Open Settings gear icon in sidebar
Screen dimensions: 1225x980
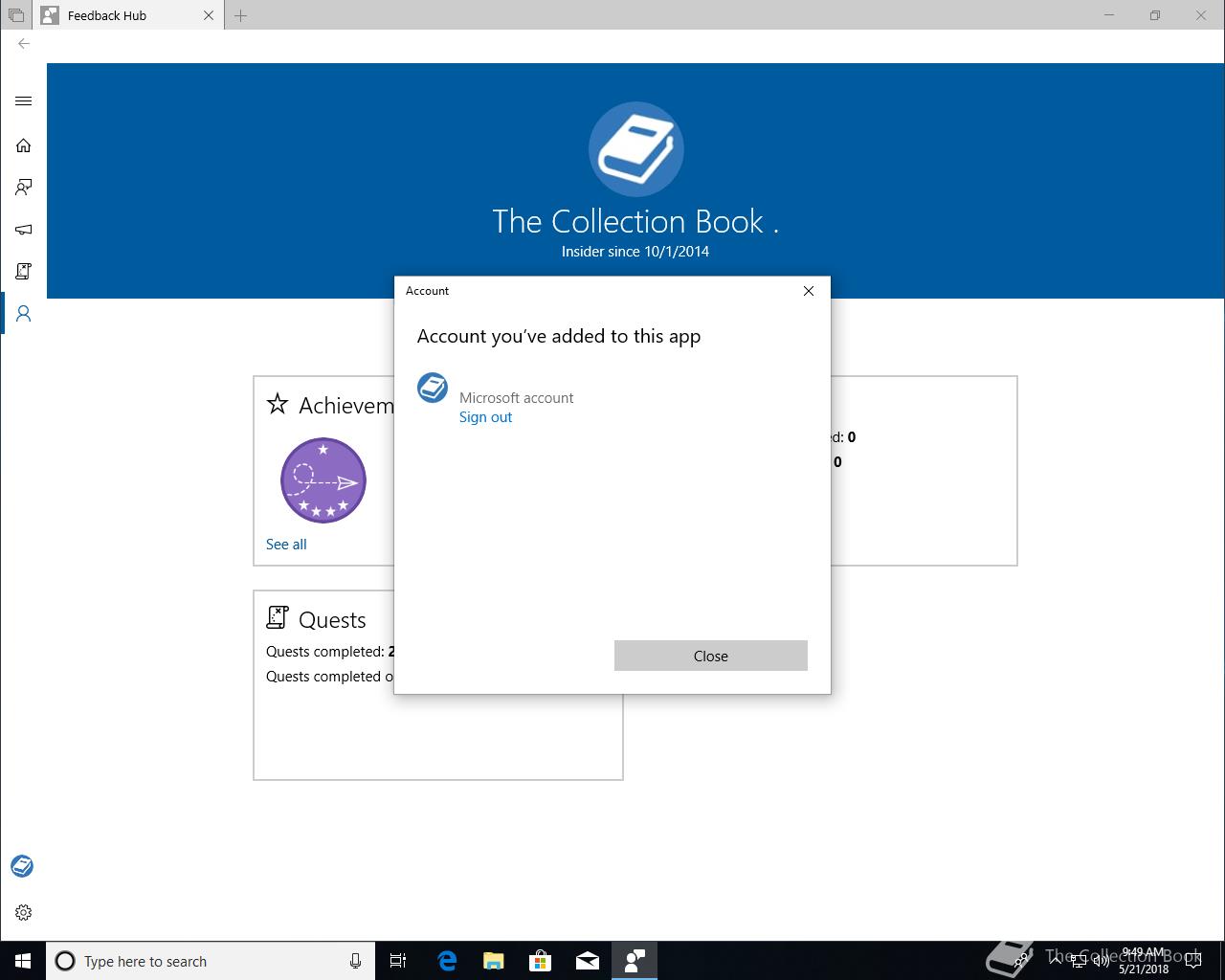pyautogui.click(x=24, y=913)
